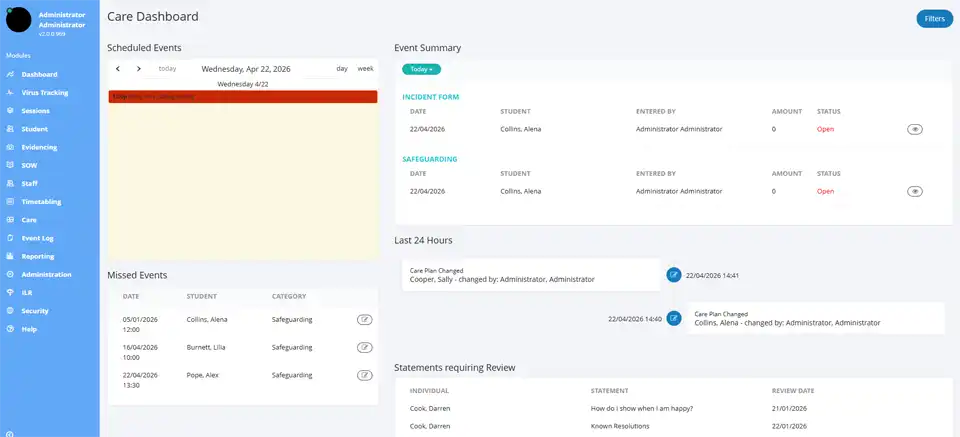Click the Event Log clipboard icon

[9, 238]
